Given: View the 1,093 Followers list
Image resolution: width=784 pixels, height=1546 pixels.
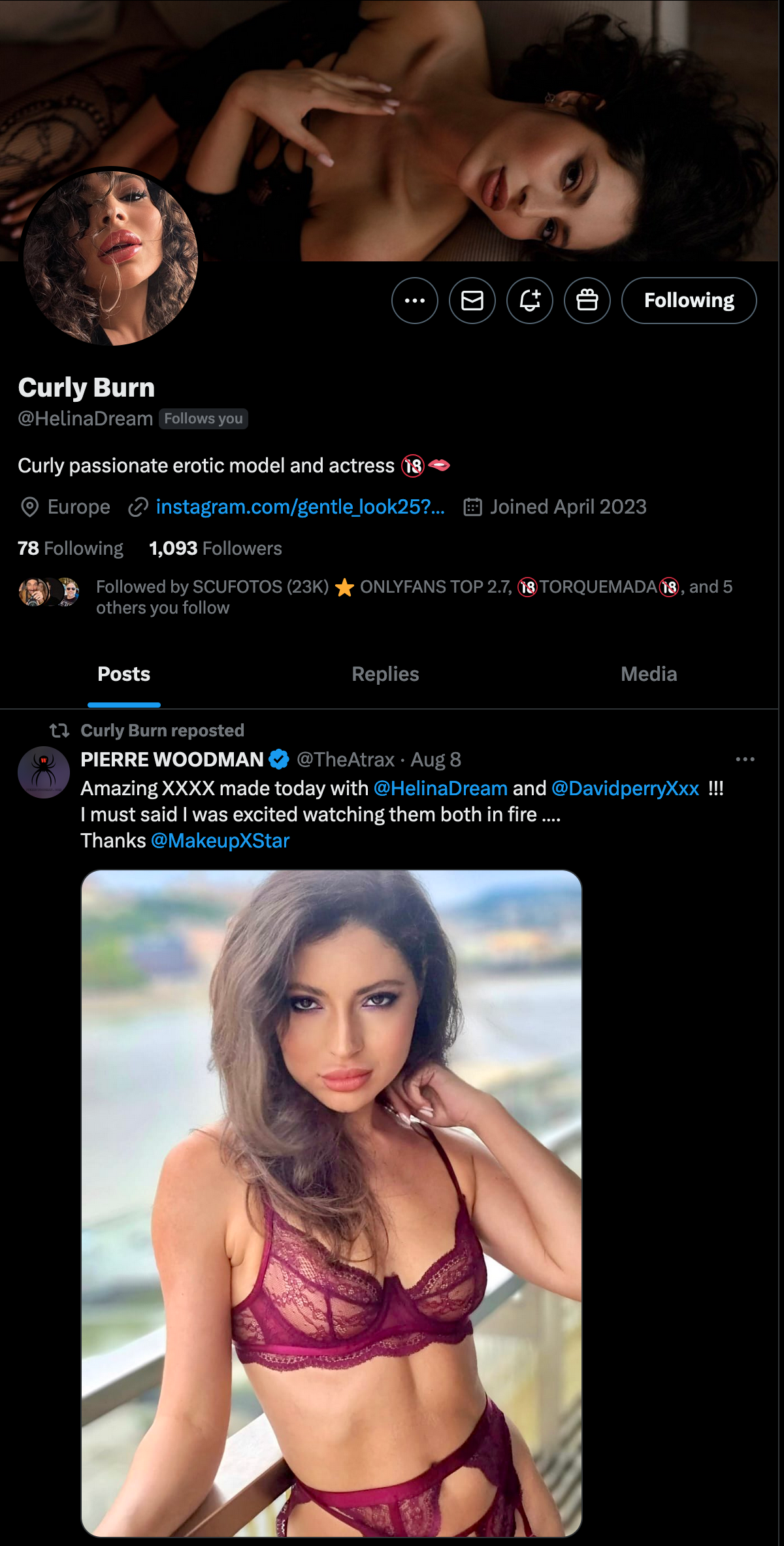Looking at the screenshot, I should [216, 548].
